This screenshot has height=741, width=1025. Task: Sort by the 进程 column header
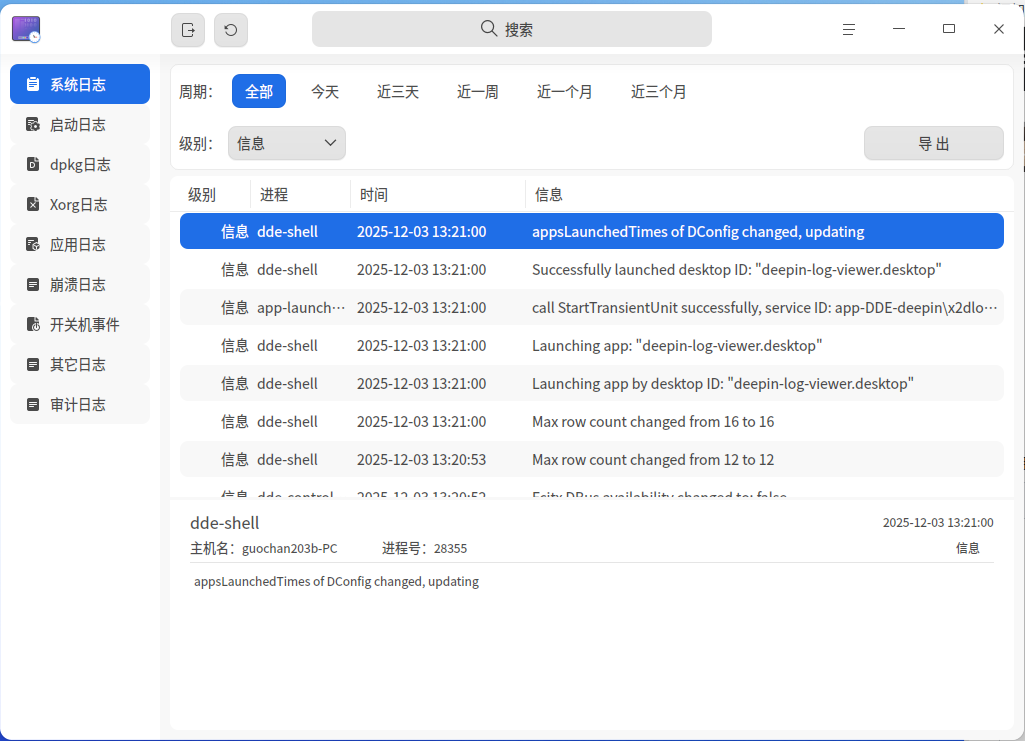click(301, 194)
